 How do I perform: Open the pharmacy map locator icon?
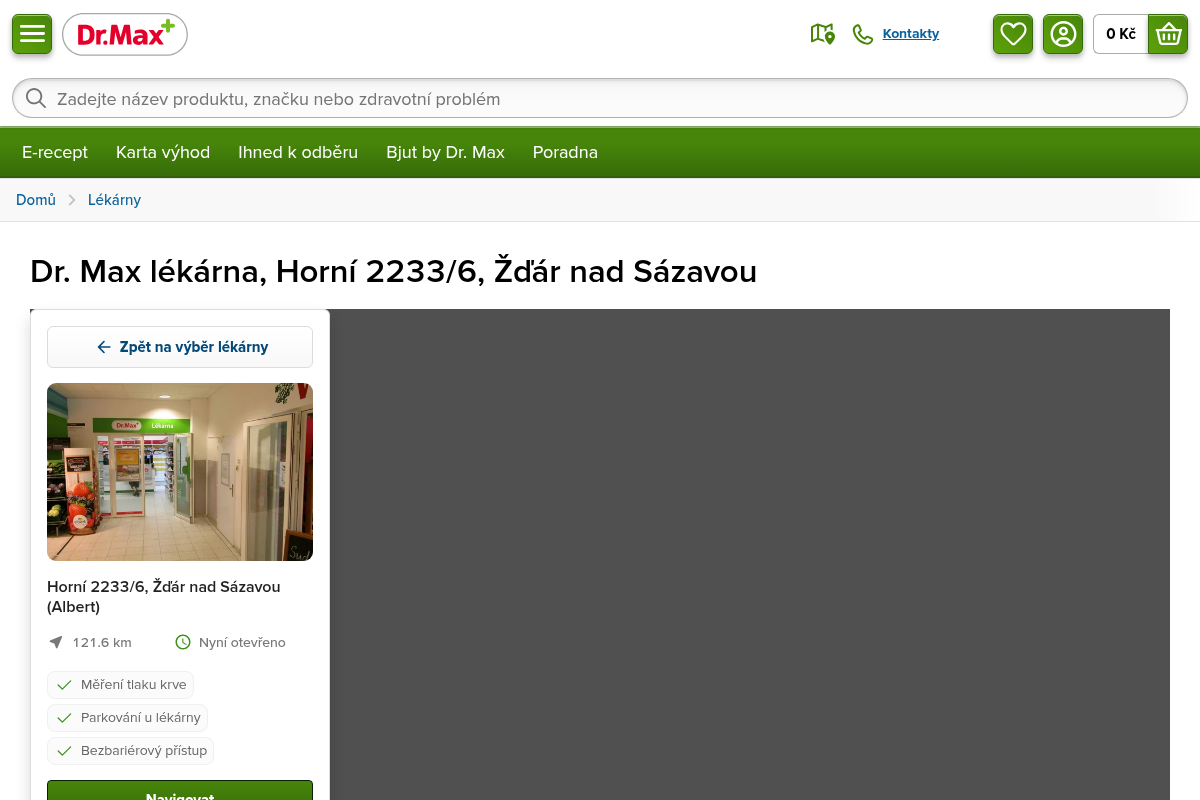[822, 34]
